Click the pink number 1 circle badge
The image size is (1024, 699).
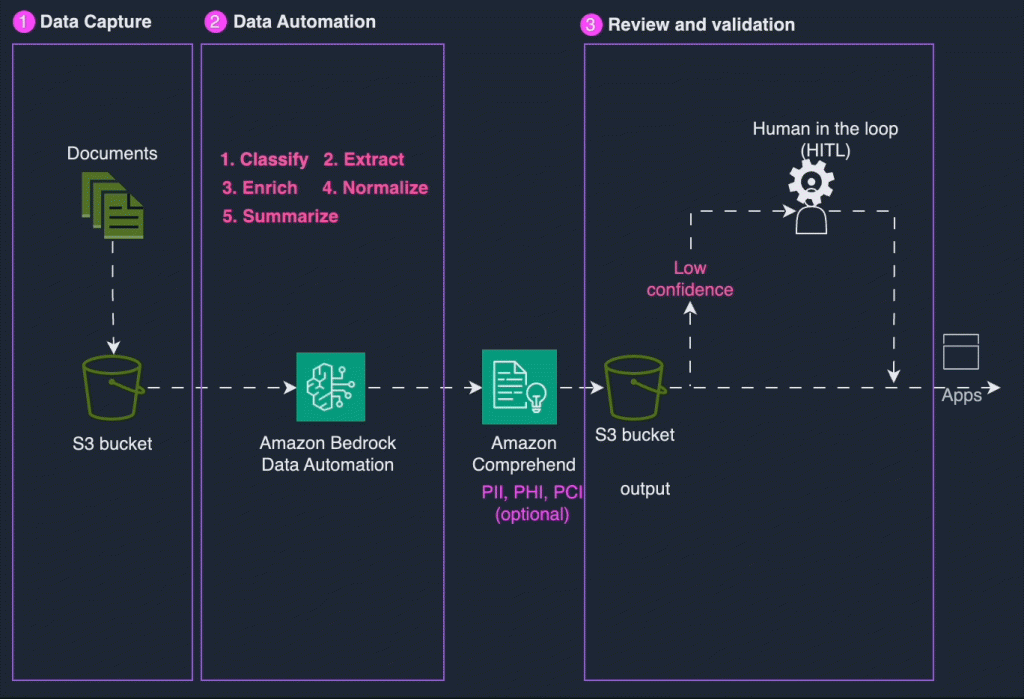click(23, 23)
